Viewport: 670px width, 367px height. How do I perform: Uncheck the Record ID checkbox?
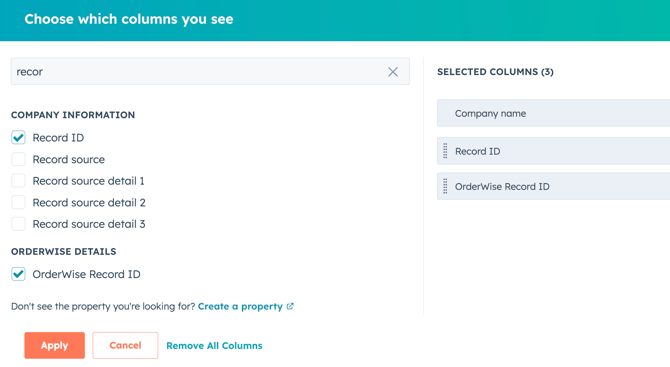coord(18,138)
